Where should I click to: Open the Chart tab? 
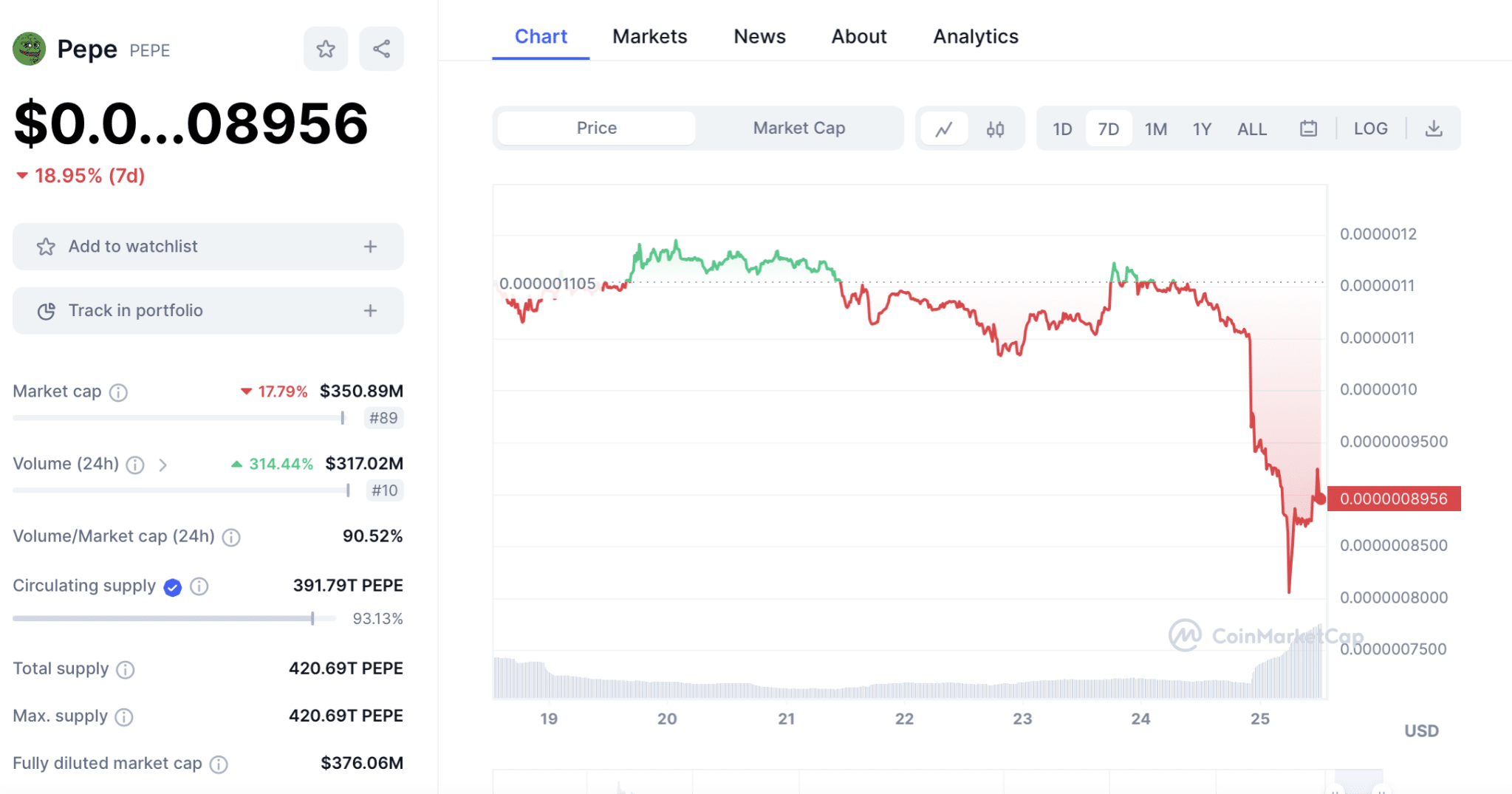[x=541, y=36]
